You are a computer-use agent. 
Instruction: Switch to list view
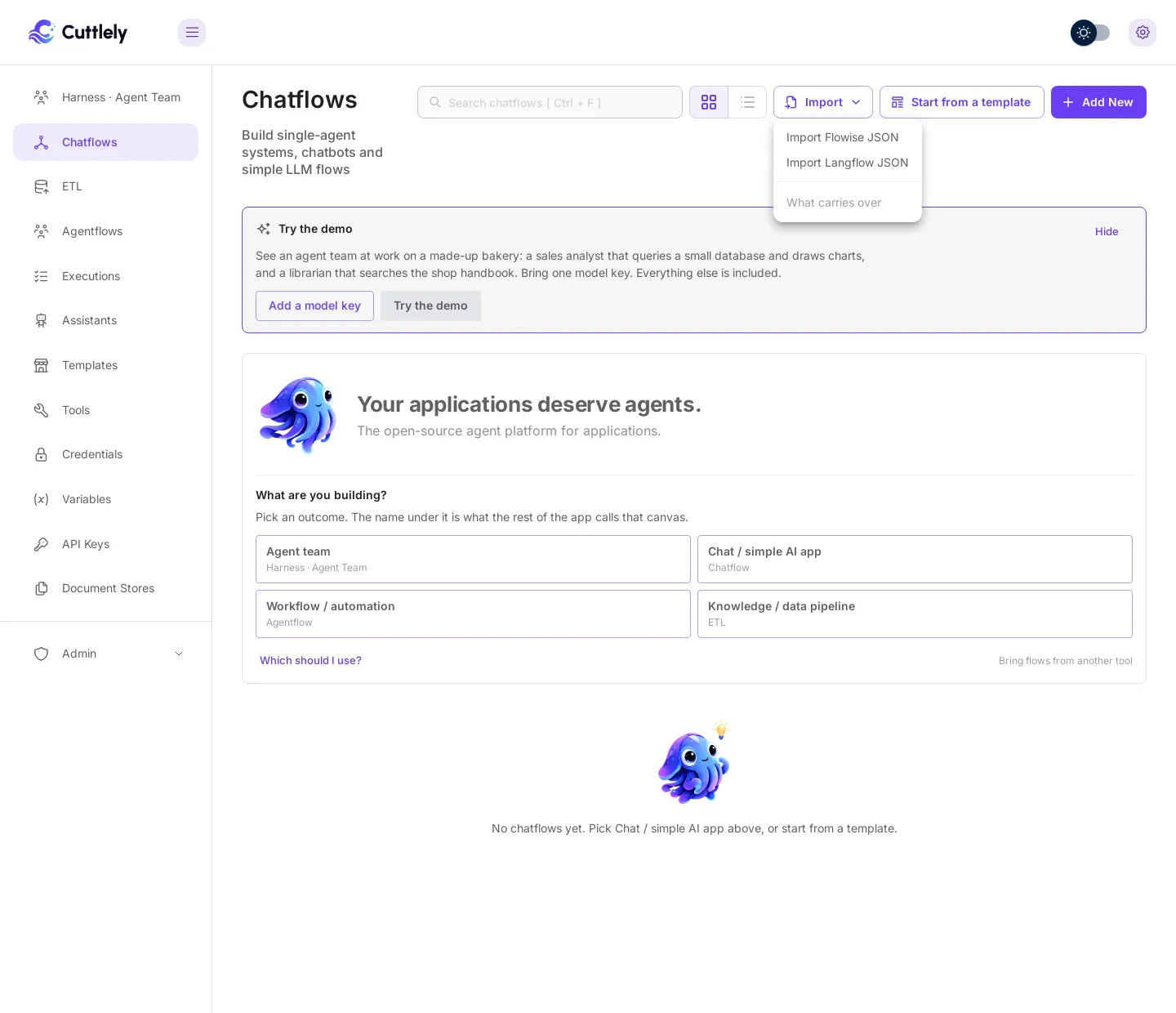click(747, 102)
